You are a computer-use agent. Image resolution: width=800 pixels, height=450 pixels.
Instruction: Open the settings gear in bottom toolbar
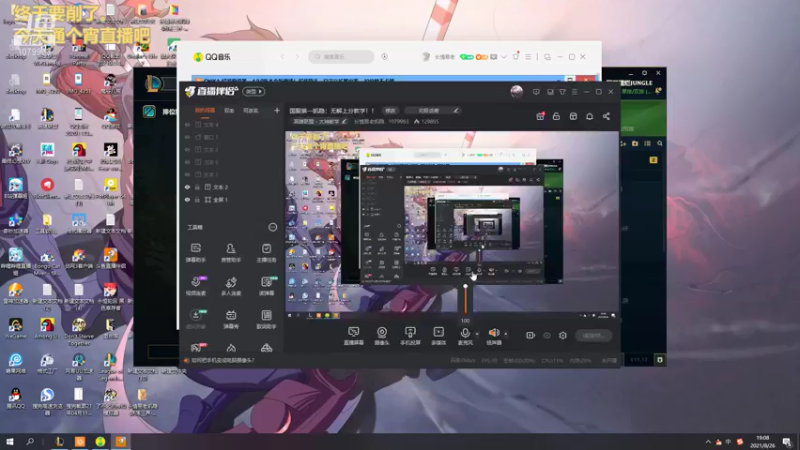(x=563, y=335)
